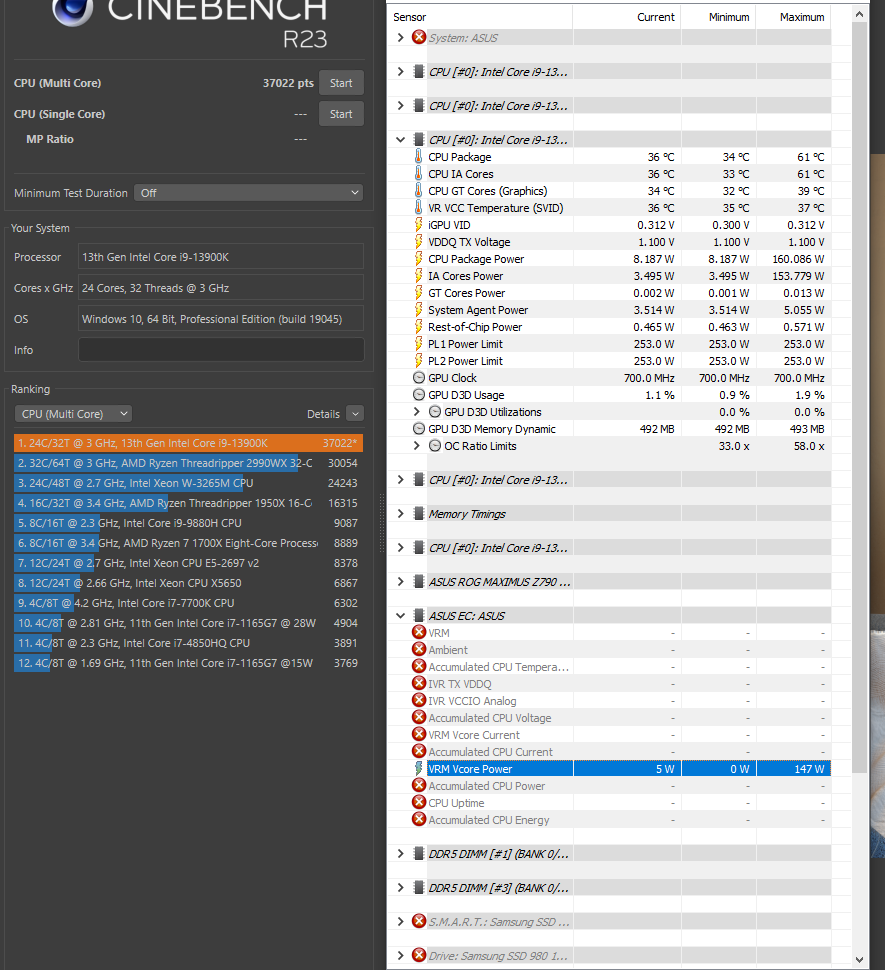This screenshot has height=970, width=885.
Task: Click the GPU Clock circle icon
Action: (419, 377)
